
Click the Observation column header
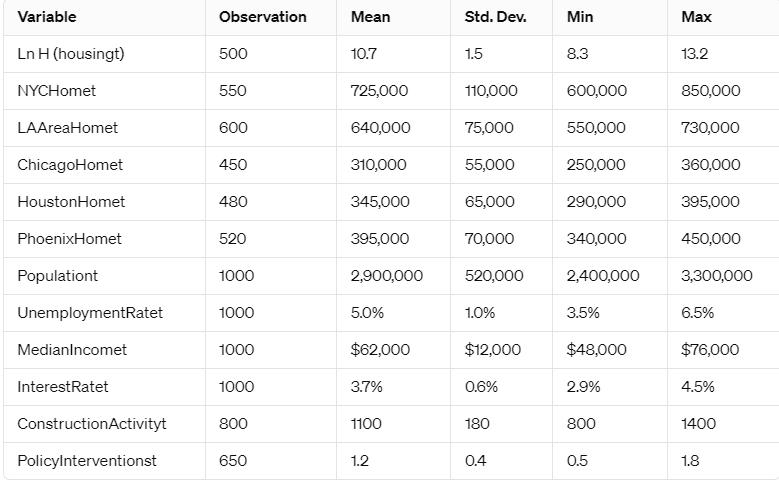point(263,17)
